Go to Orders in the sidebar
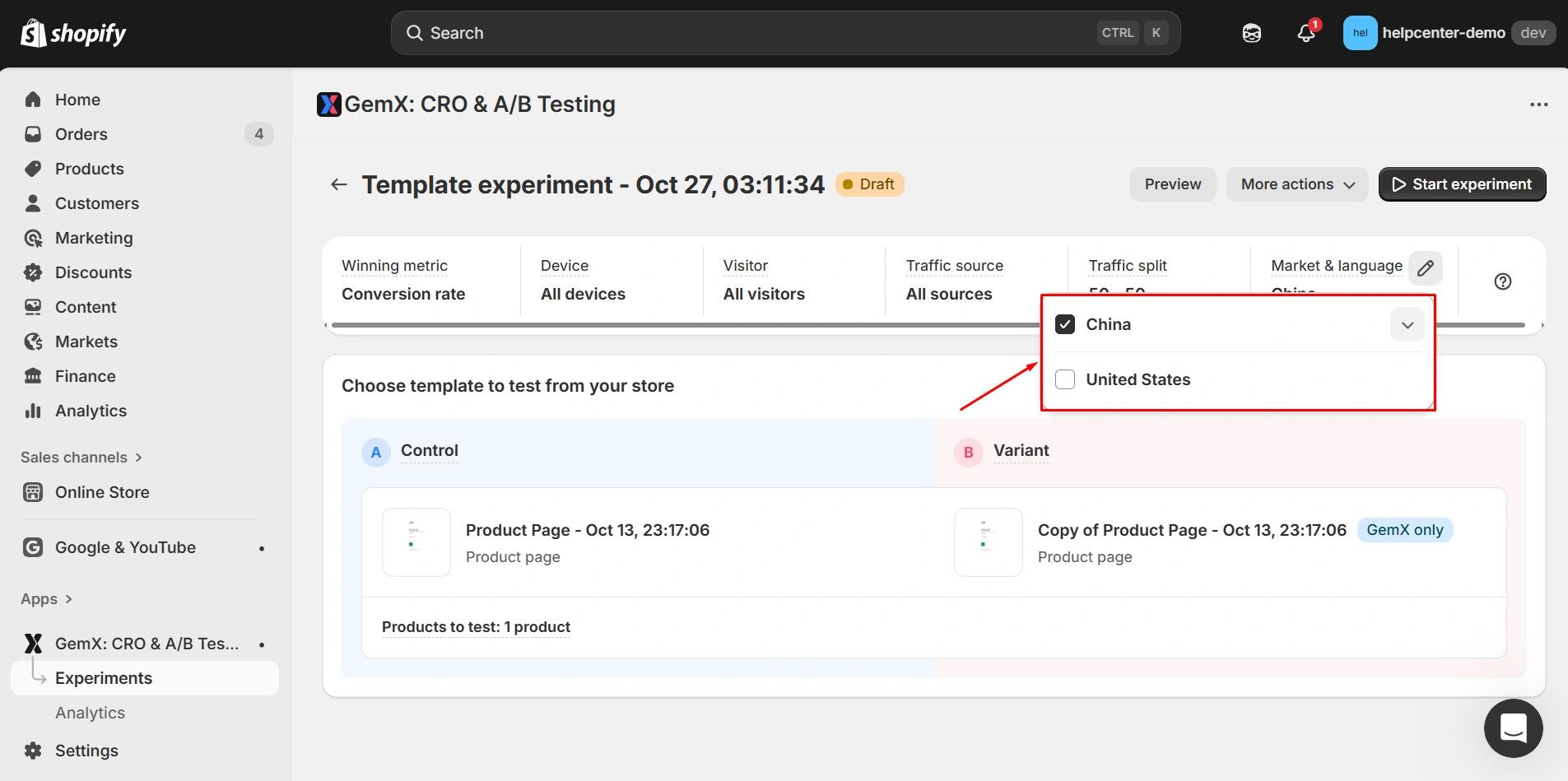 point(81,134)
